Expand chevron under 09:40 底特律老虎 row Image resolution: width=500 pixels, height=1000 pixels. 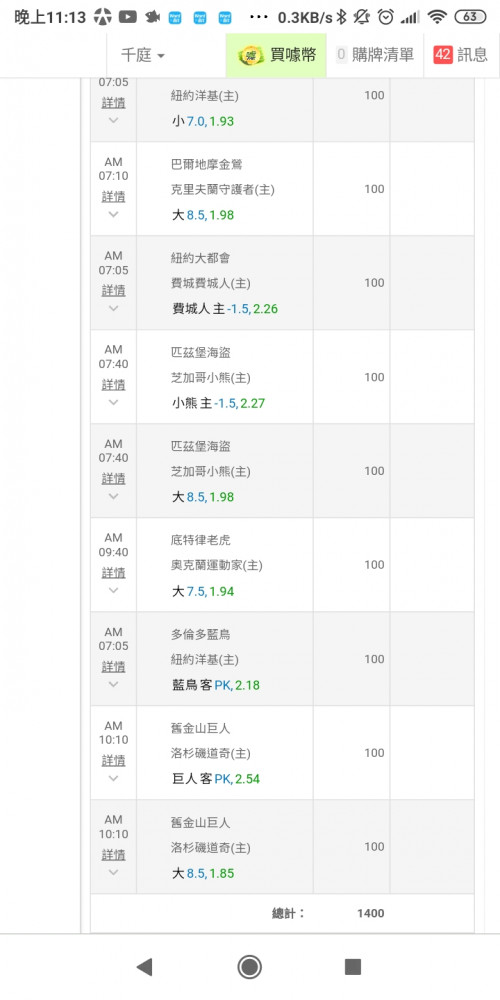[x=113, y=591]
